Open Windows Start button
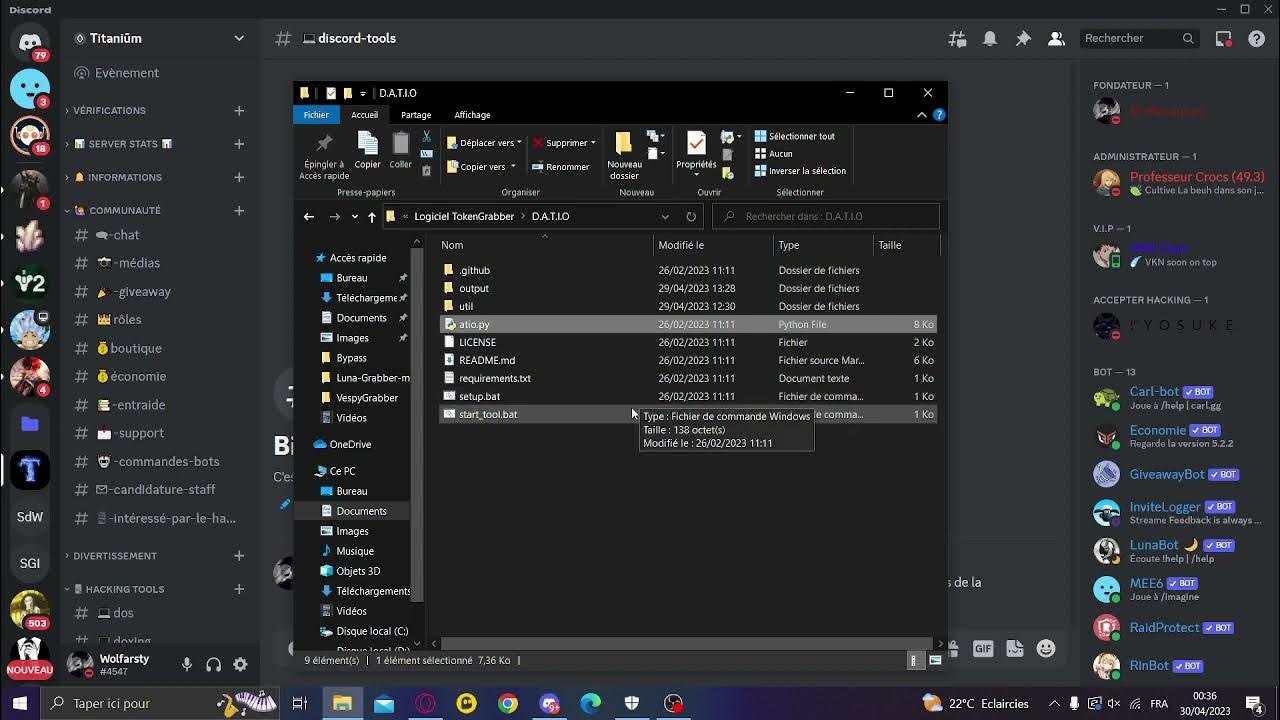The width and height of the screenshot is (1280, 720). coord(20,703)
